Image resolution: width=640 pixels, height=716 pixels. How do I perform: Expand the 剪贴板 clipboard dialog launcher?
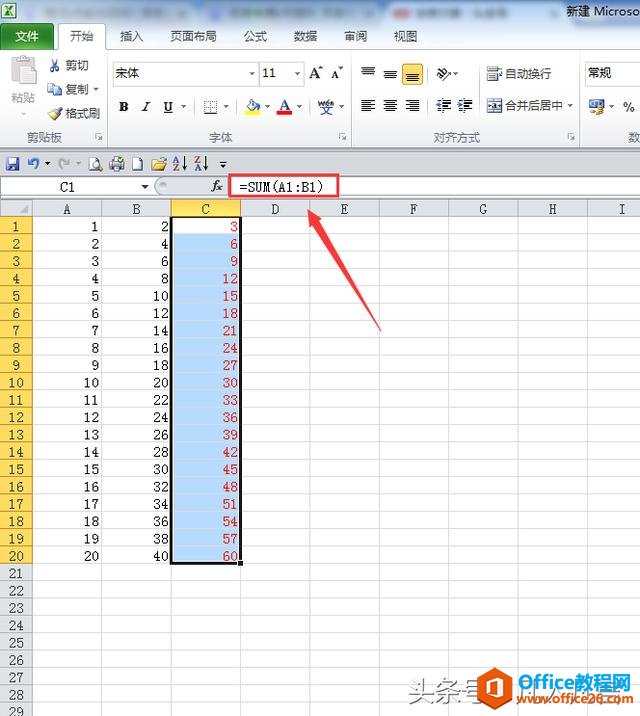(99, 137)
